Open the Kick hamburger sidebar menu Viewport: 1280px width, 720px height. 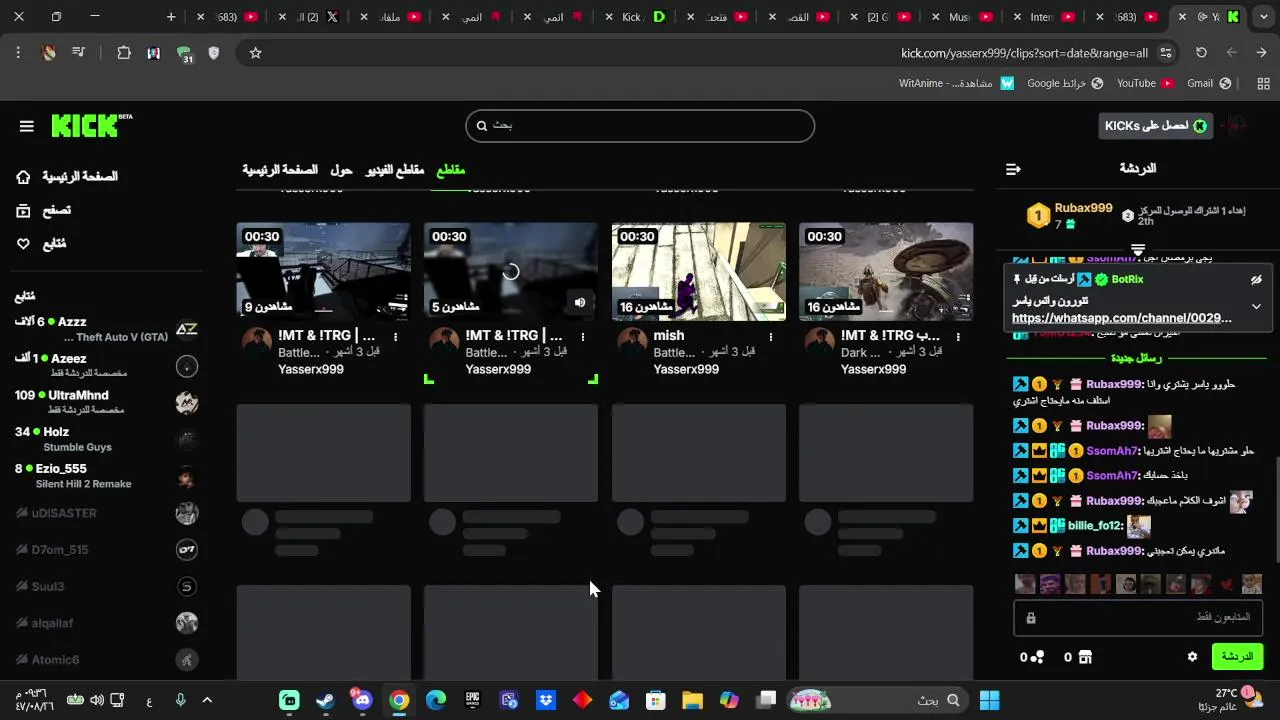(27, 126)
